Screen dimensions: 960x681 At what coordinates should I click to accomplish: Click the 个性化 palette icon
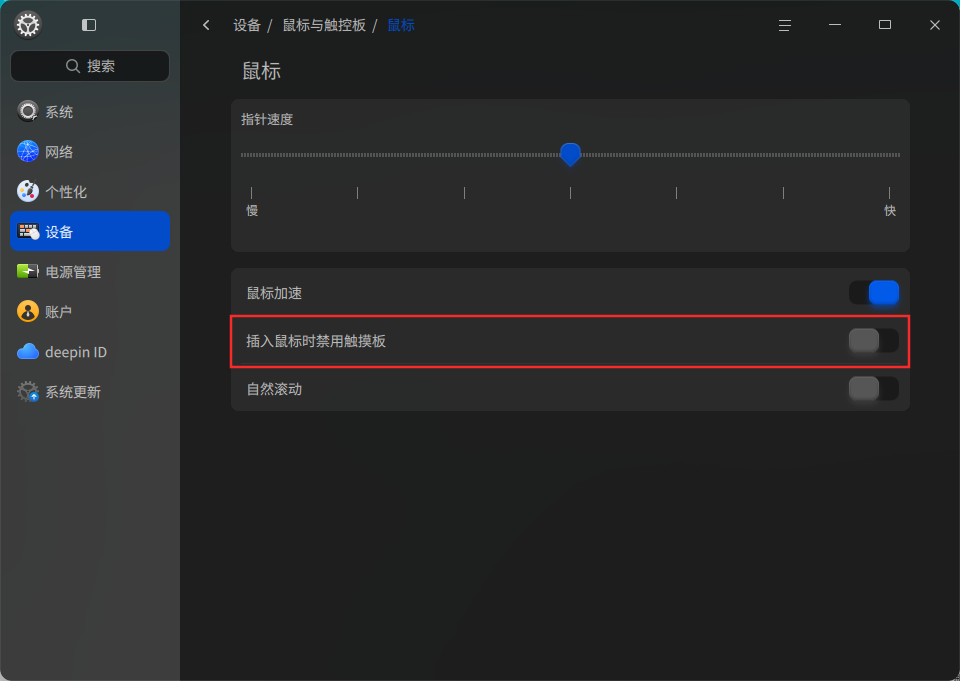pos(28,191)
